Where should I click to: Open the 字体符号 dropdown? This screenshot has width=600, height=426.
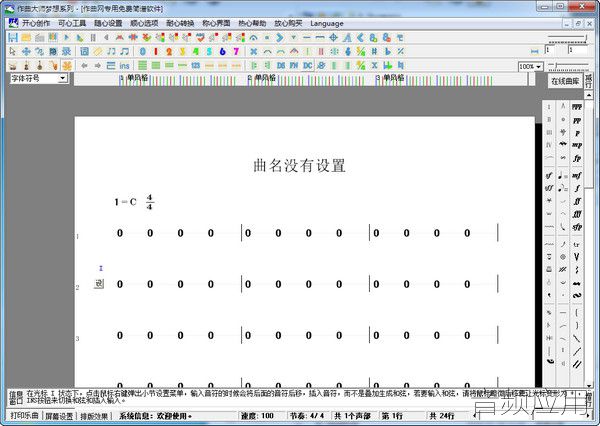[63, 78]
